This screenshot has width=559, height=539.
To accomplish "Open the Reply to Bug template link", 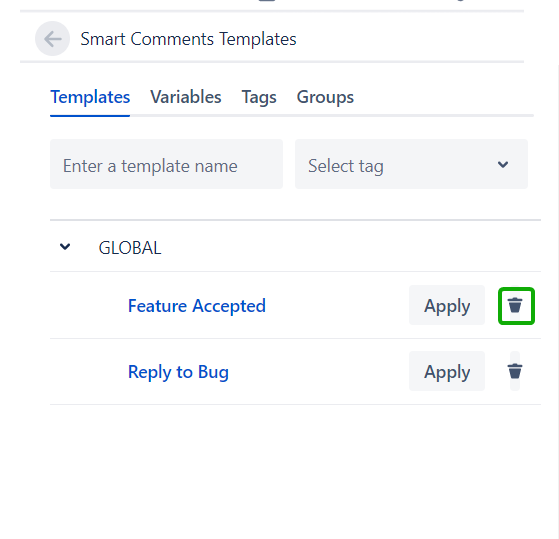I will 178,372.
